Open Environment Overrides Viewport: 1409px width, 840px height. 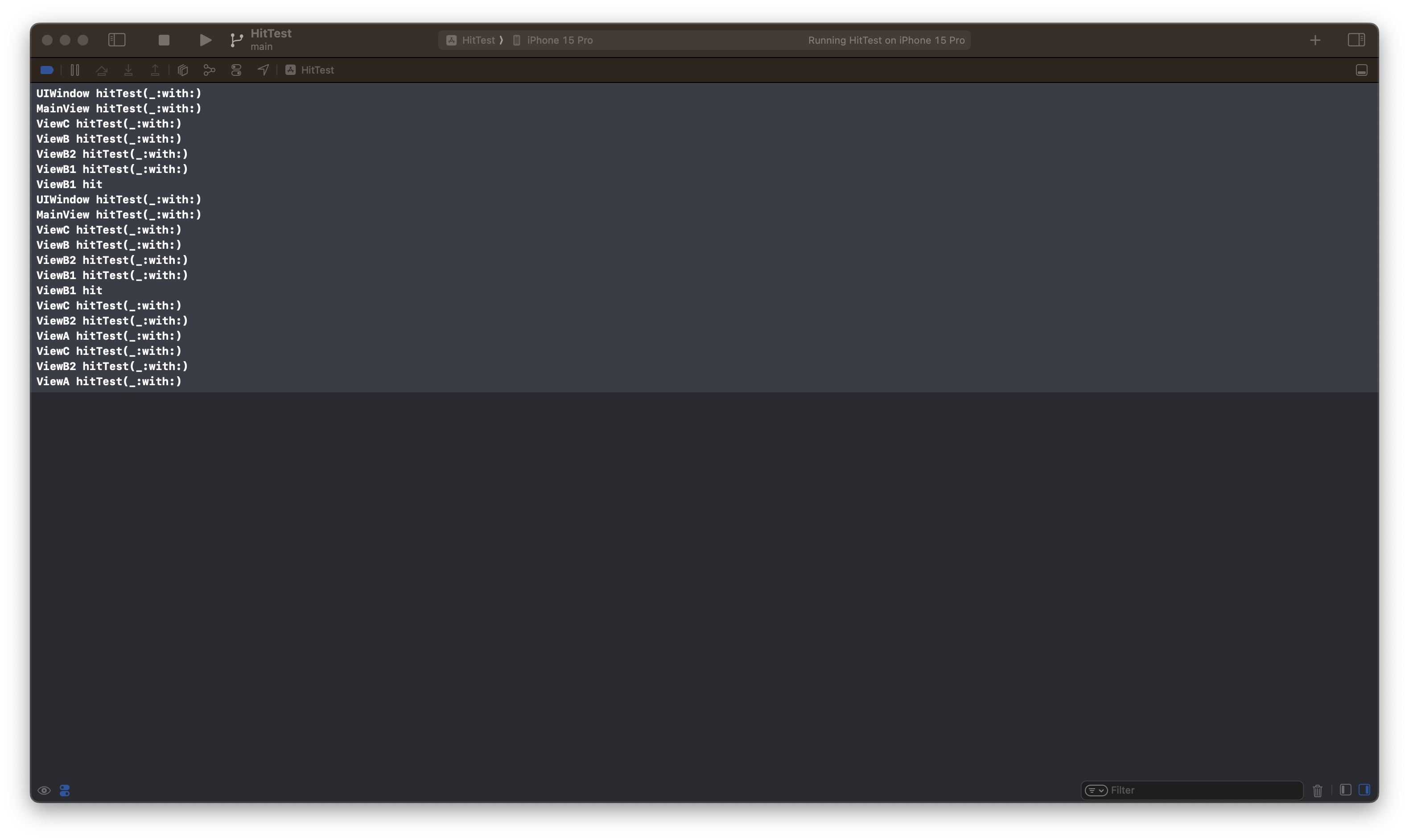coord(236,70)
